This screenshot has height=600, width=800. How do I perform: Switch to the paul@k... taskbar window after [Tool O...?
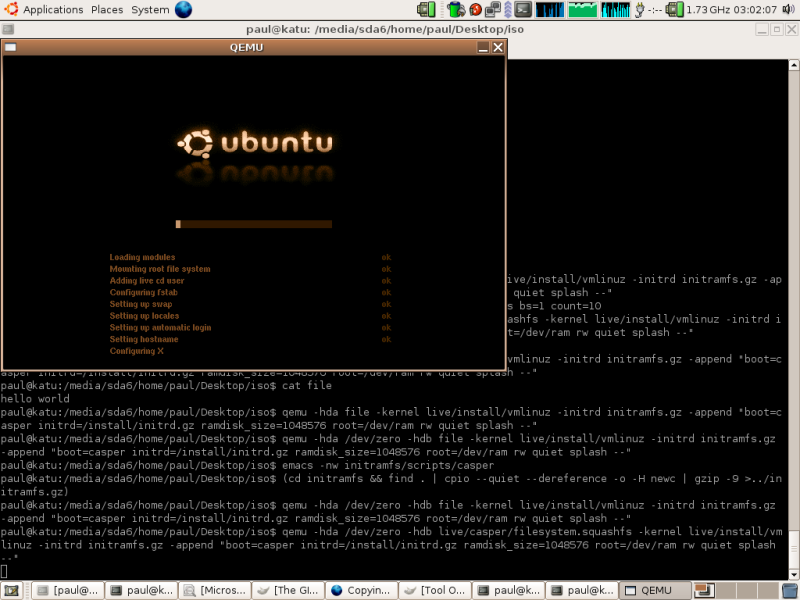[x=509, y=591]
